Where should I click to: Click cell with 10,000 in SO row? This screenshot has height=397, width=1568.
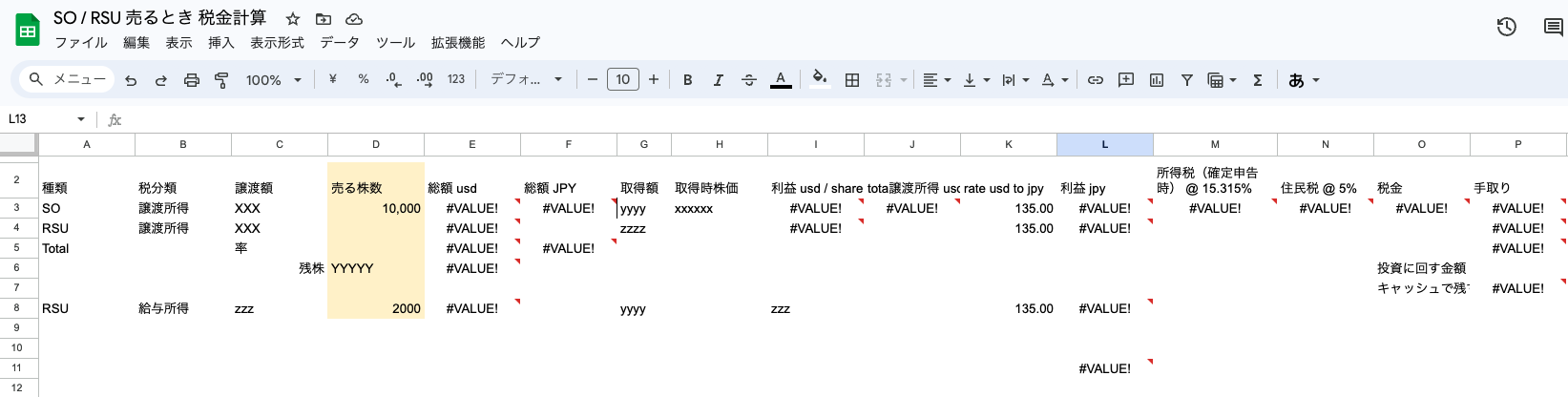[376, 208]
